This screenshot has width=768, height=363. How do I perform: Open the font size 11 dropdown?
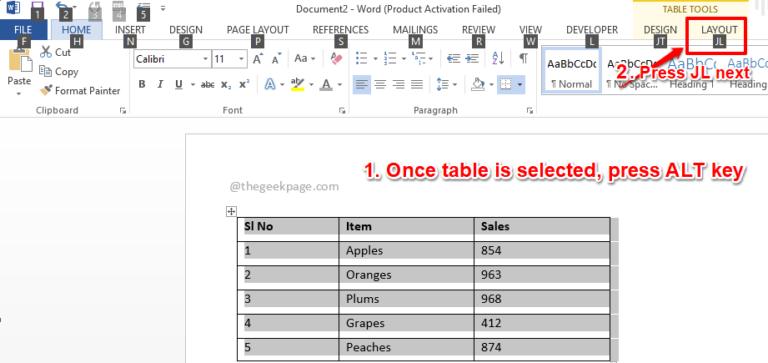click(x=241, y=59)
